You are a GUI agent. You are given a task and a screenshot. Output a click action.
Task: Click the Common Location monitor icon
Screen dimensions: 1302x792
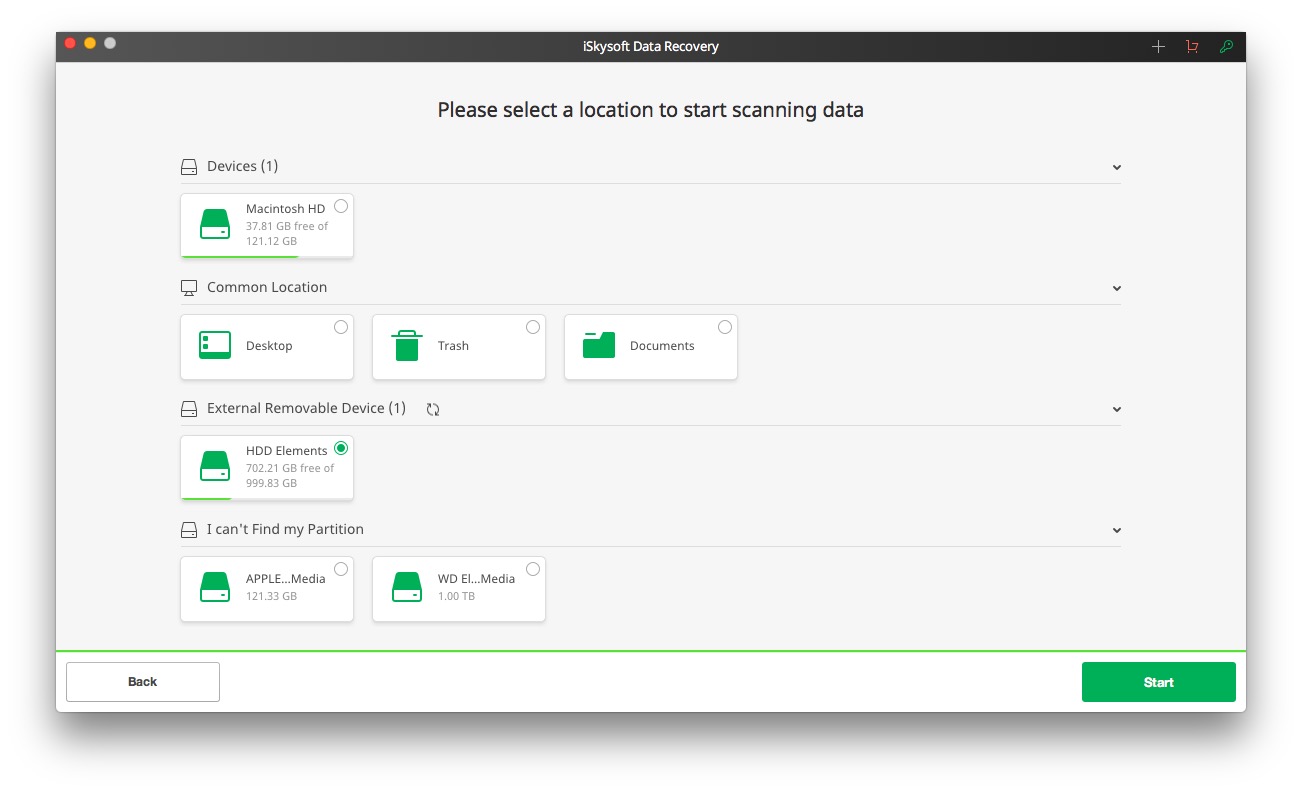[189, 288]
